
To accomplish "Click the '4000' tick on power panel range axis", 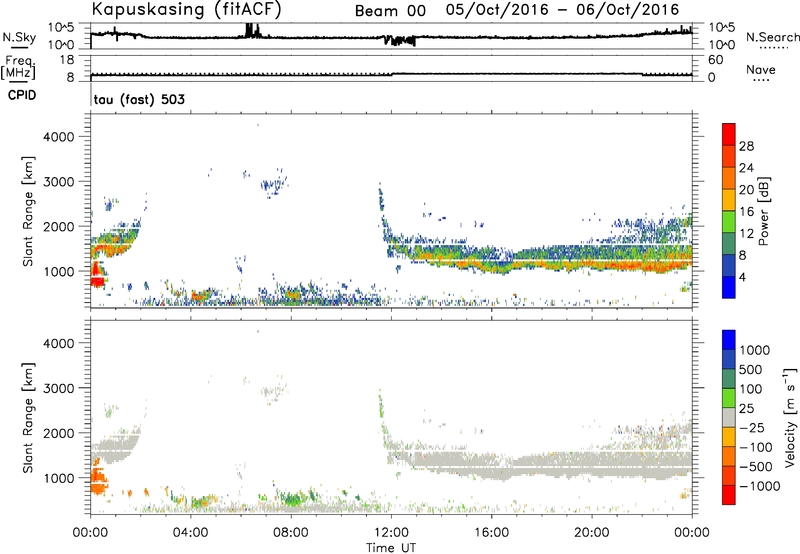I will [x=59, y=137].
